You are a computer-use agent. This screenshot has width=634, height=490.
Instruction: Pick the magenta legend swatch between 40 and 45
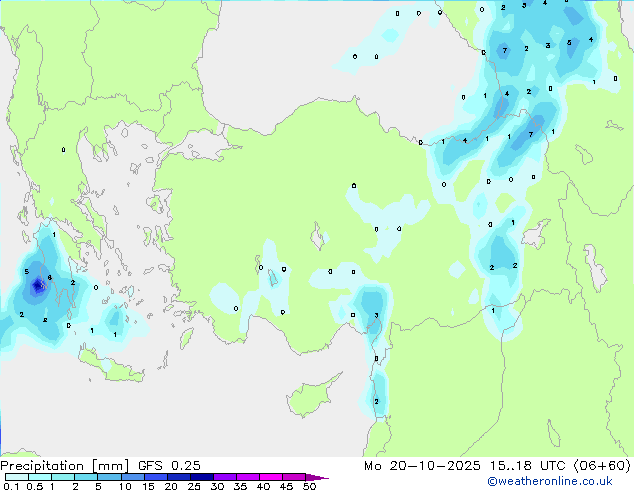point(271,477)
